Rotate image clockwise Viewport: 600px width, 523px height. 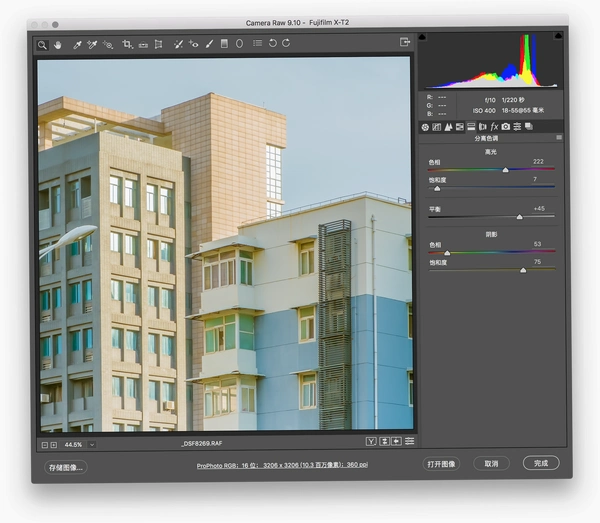coord(286,43)
